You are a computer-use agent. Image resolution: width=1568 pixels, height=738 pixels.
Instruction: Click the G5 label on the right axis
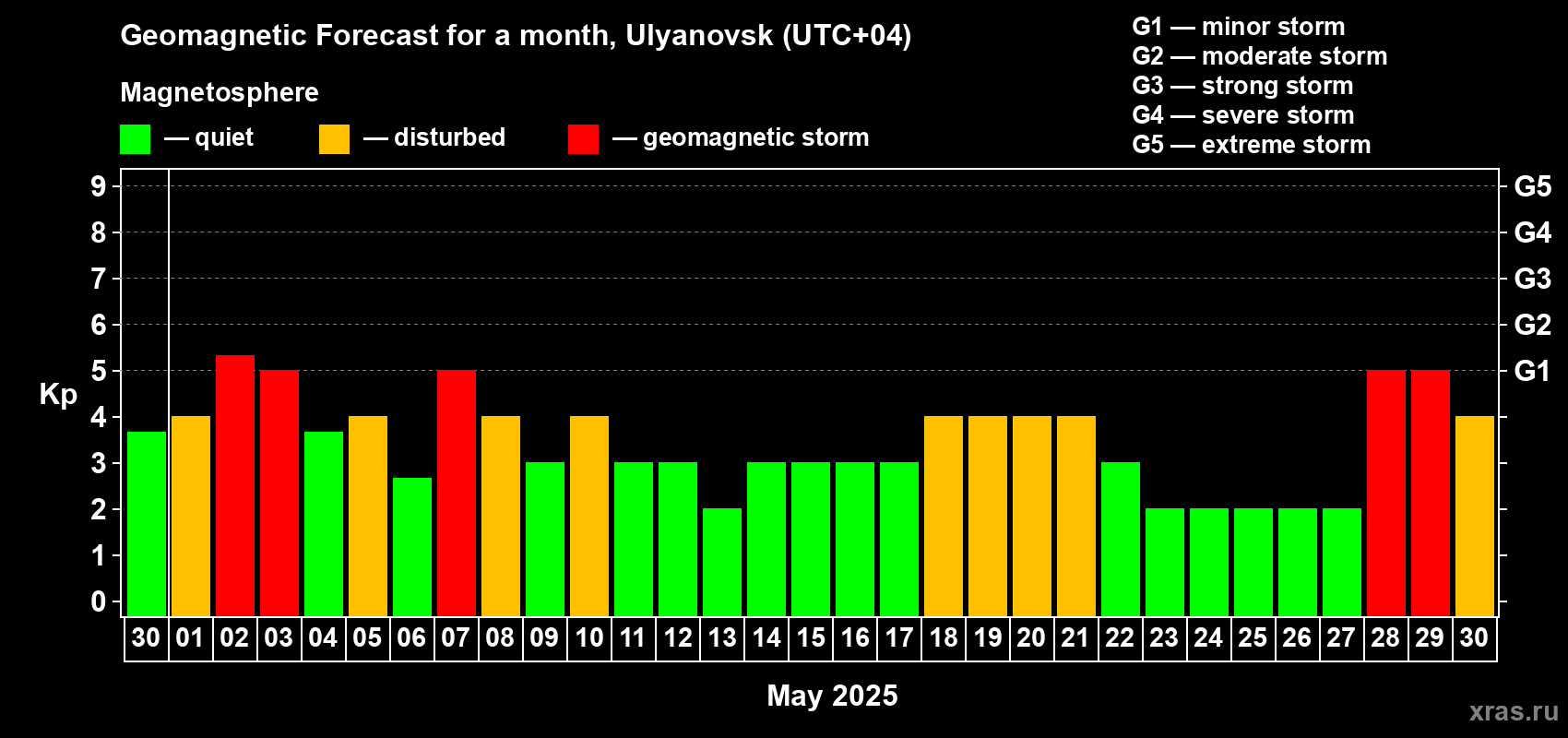(x=1532, y=186)
